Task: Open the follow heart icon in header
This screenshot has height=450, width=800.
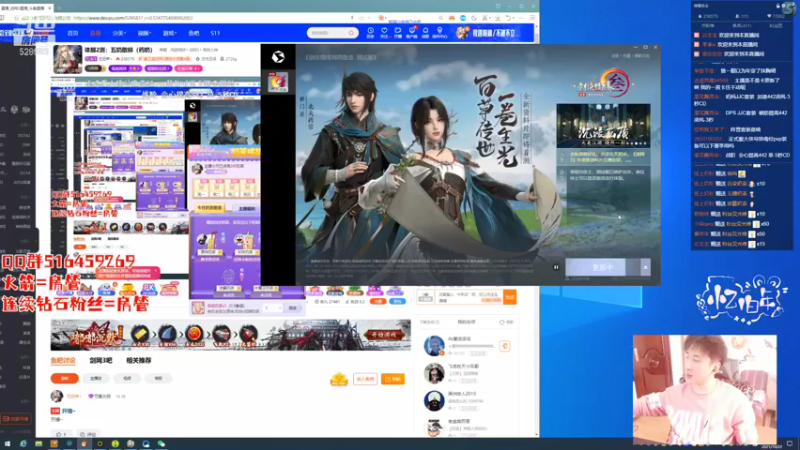Action: coord(384,33)
